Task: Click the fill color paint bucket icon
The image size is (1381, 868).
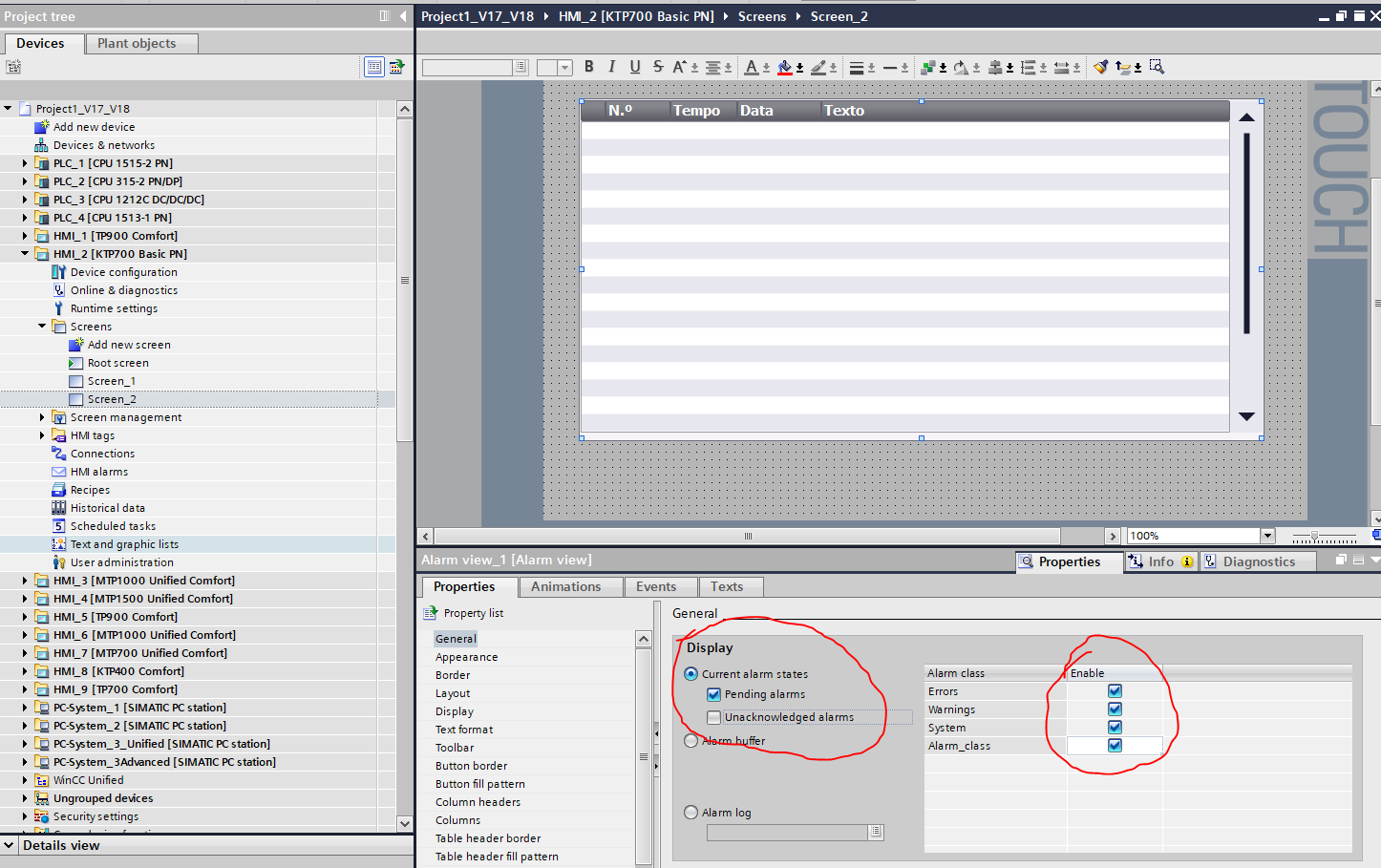Action: coord(784,67)
